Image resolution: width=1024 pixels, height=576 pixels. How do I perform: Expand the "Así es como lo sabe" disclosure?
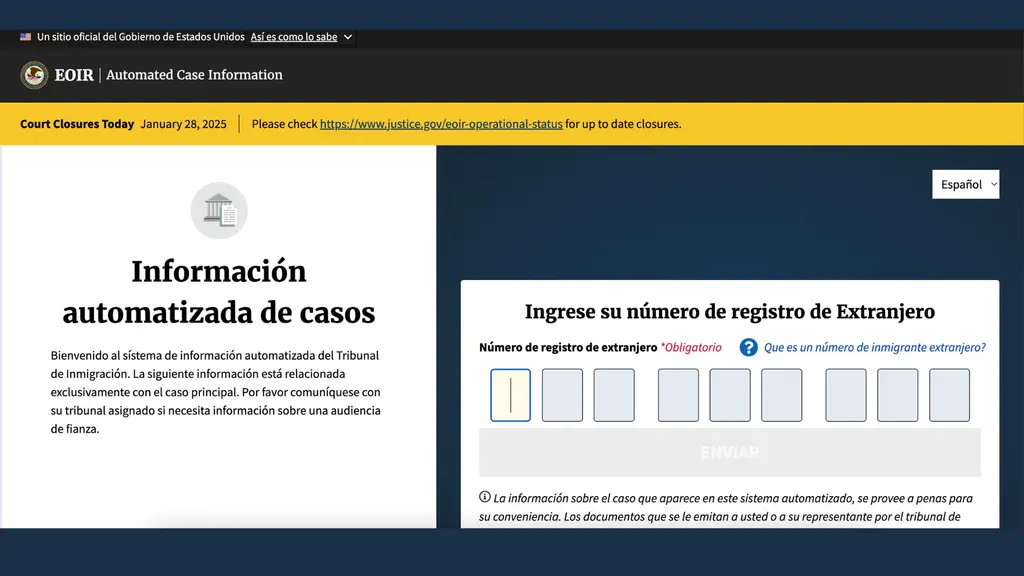(x=301, y=37)
